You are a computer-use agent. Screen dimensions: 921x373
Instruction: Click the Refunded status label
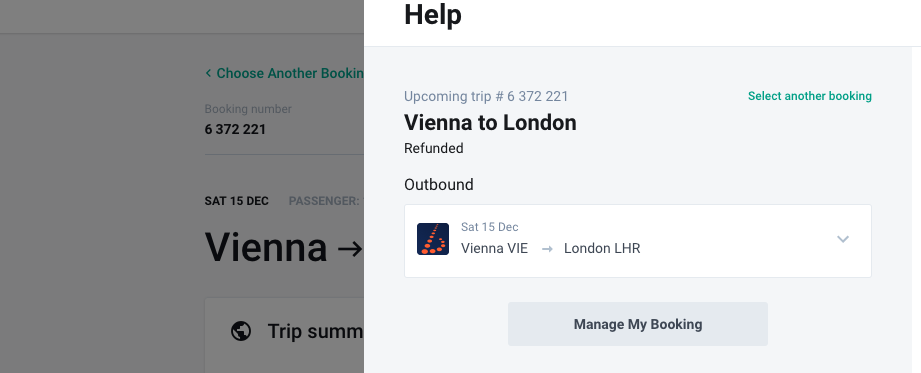click(x=433, y=148)
